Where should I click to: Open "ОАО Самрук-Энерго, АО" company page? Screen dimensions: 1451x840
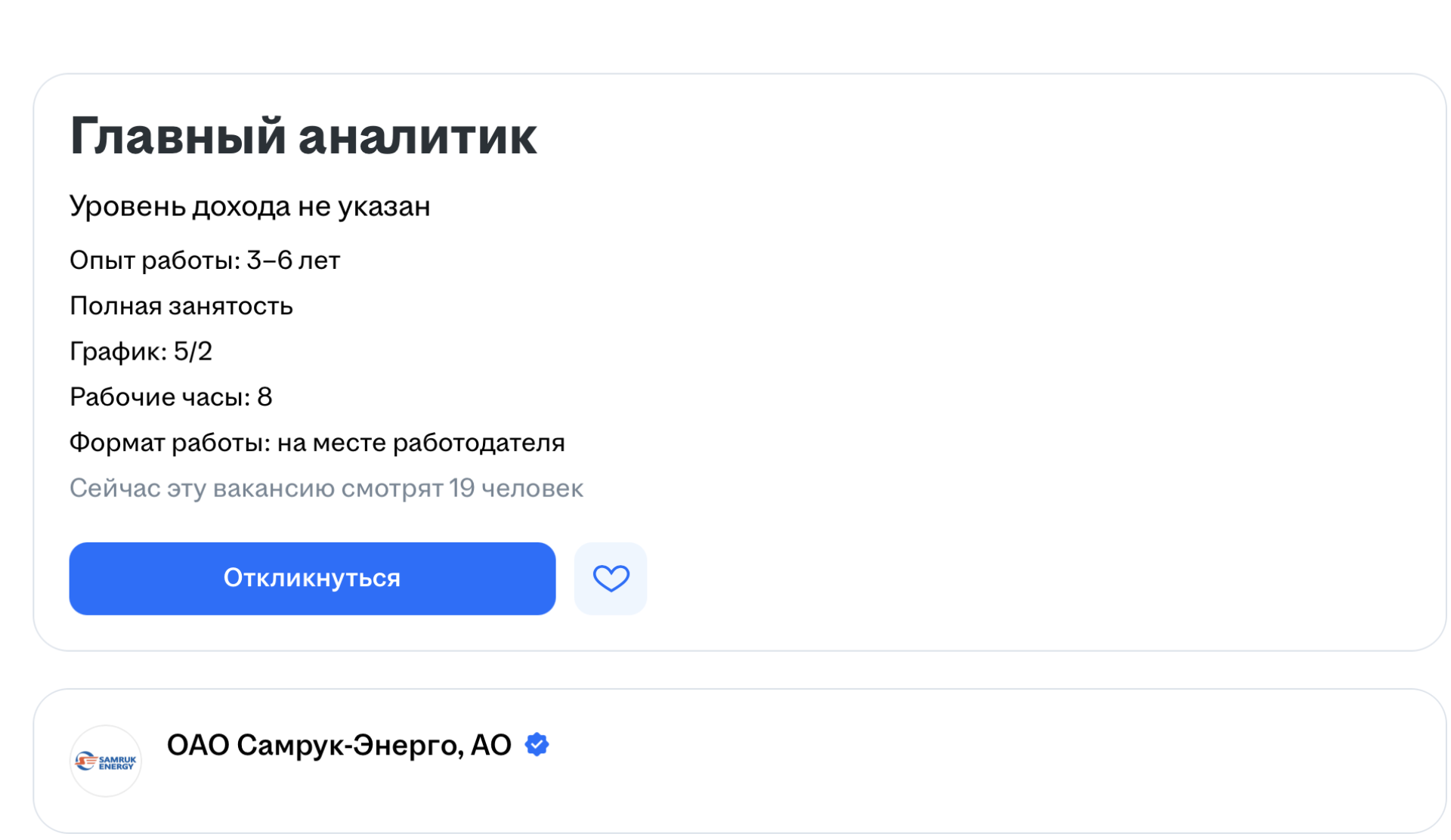pyautogui.click(x=339, y=746)
